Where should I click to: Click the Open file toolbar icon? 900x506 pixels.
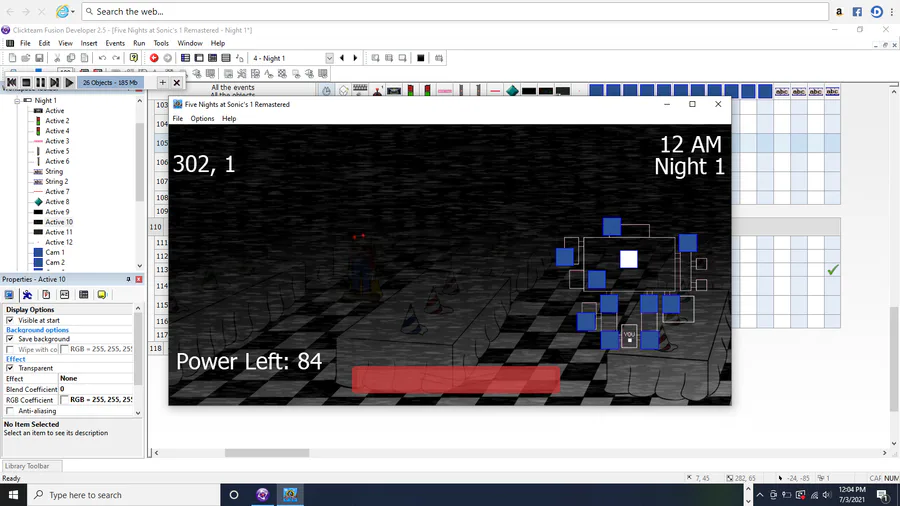pos(26,58)
